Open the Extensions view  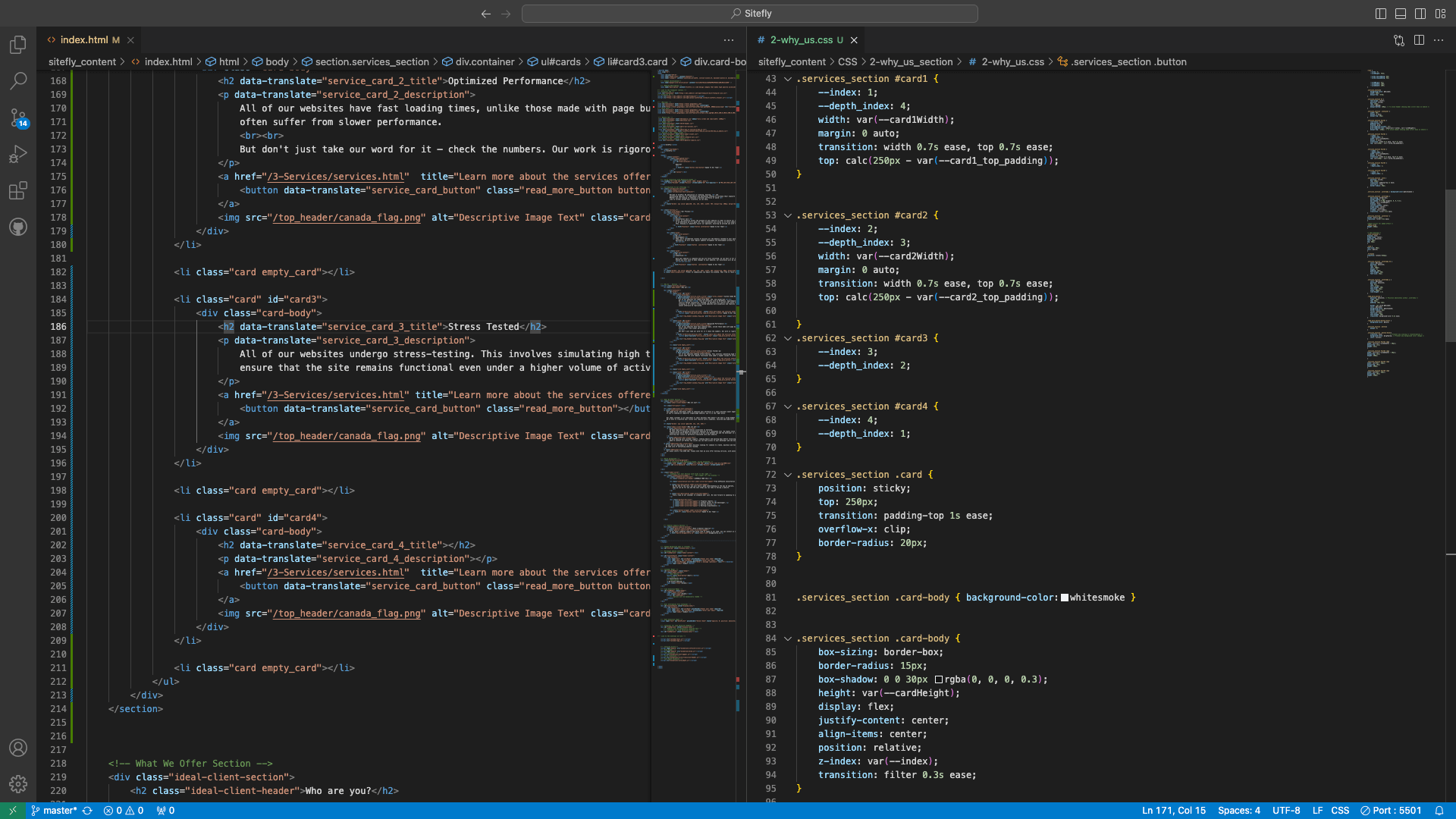pyautogui.click(x=18, y=190)
